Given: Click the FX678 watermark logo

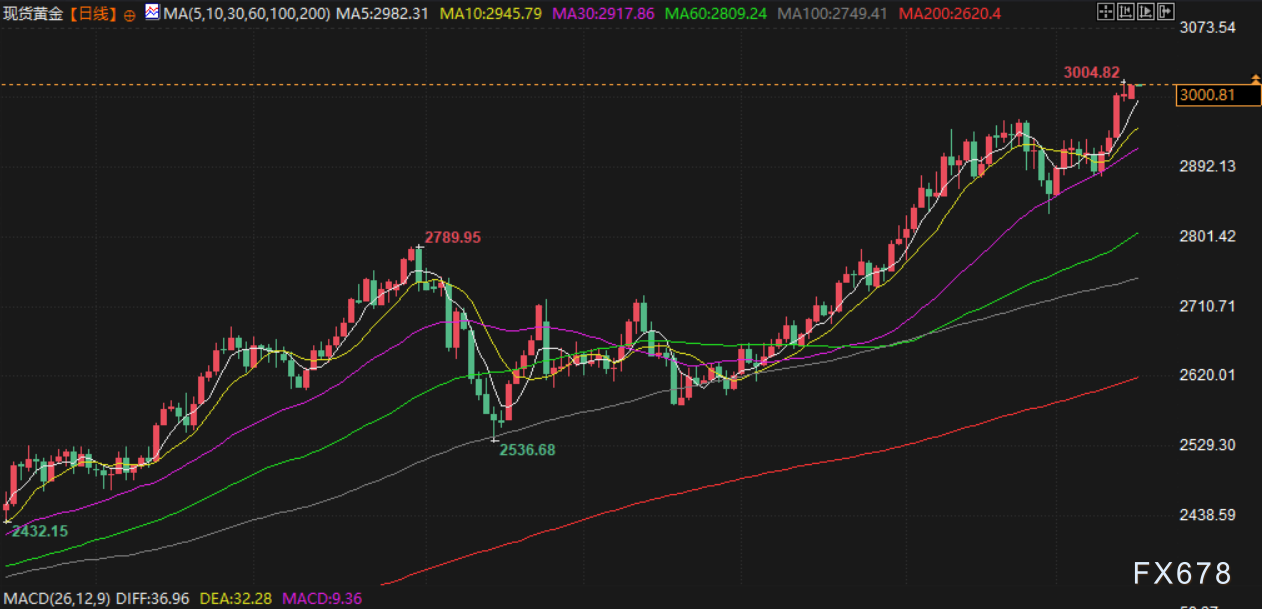Looking at the screenshot, I should click(1182, 573).
